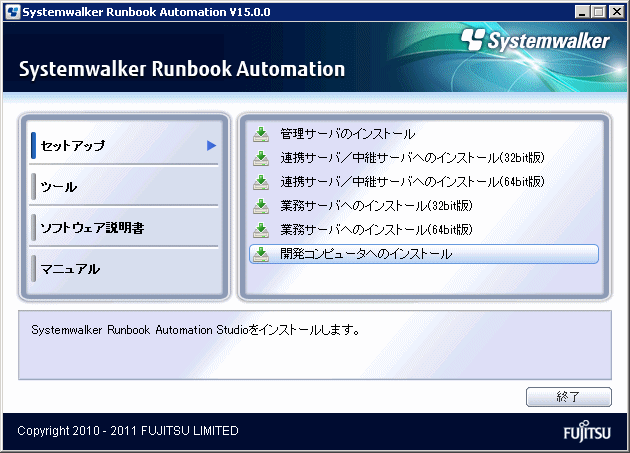Click the description text about Studio installation
The image size is (630, 453).
click(x=195, y=330)
